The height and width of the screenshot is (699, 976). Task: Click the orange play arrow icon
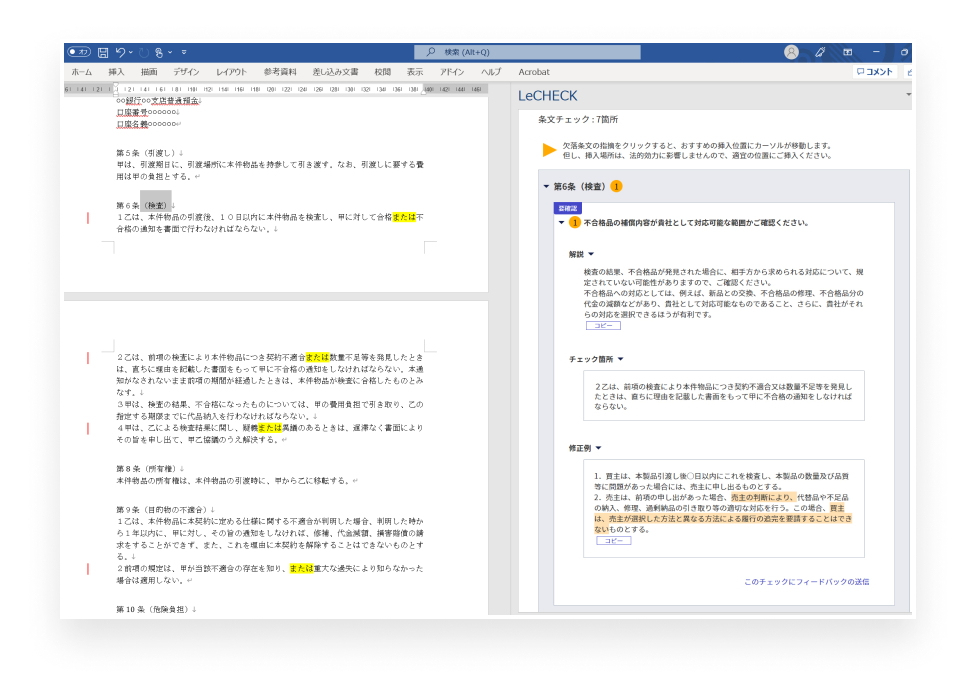[x=549, y=150]
